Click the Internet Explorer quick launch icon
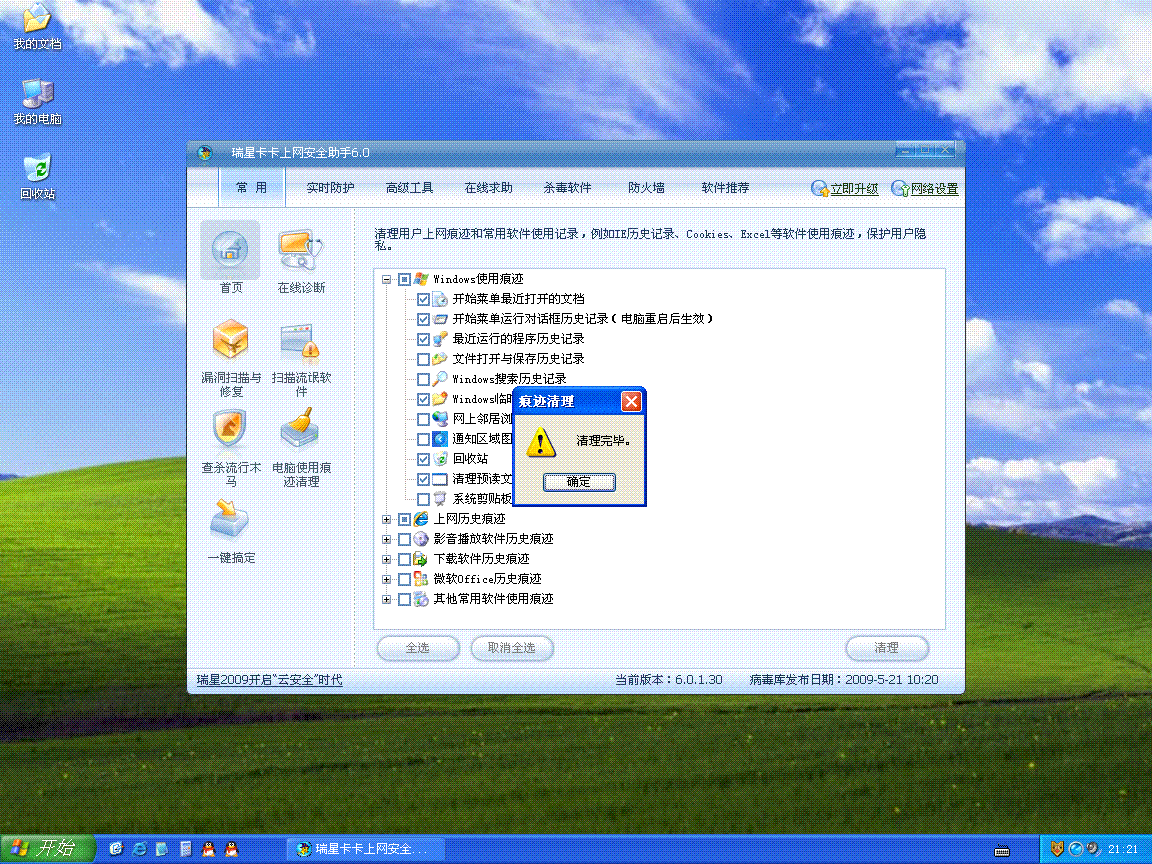The image size is (1152, 864). [140, 849]
